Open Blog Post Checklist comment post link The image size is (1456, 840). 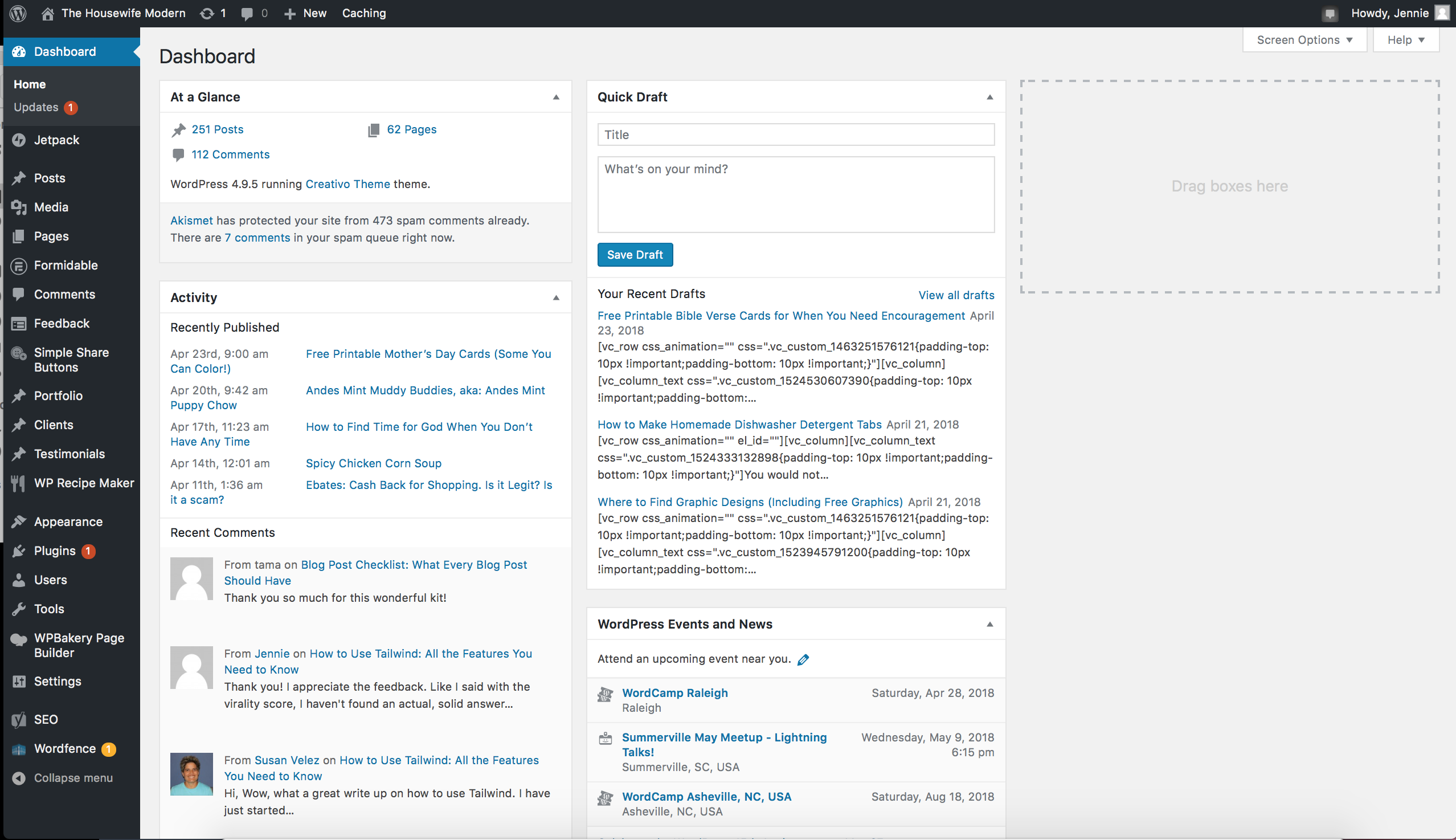click(x=375, y=573)
